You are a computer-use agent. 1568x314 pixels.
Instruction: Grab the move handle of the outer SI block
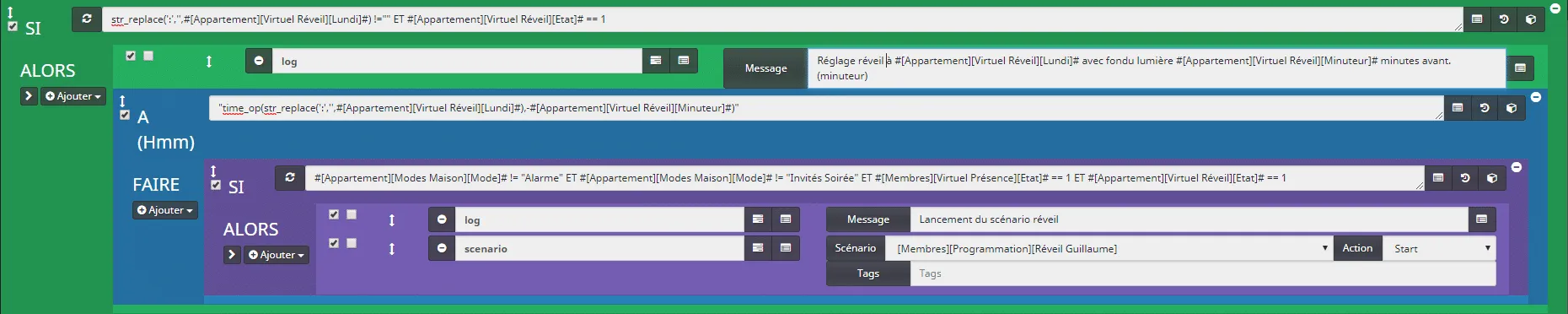(10, 13)
